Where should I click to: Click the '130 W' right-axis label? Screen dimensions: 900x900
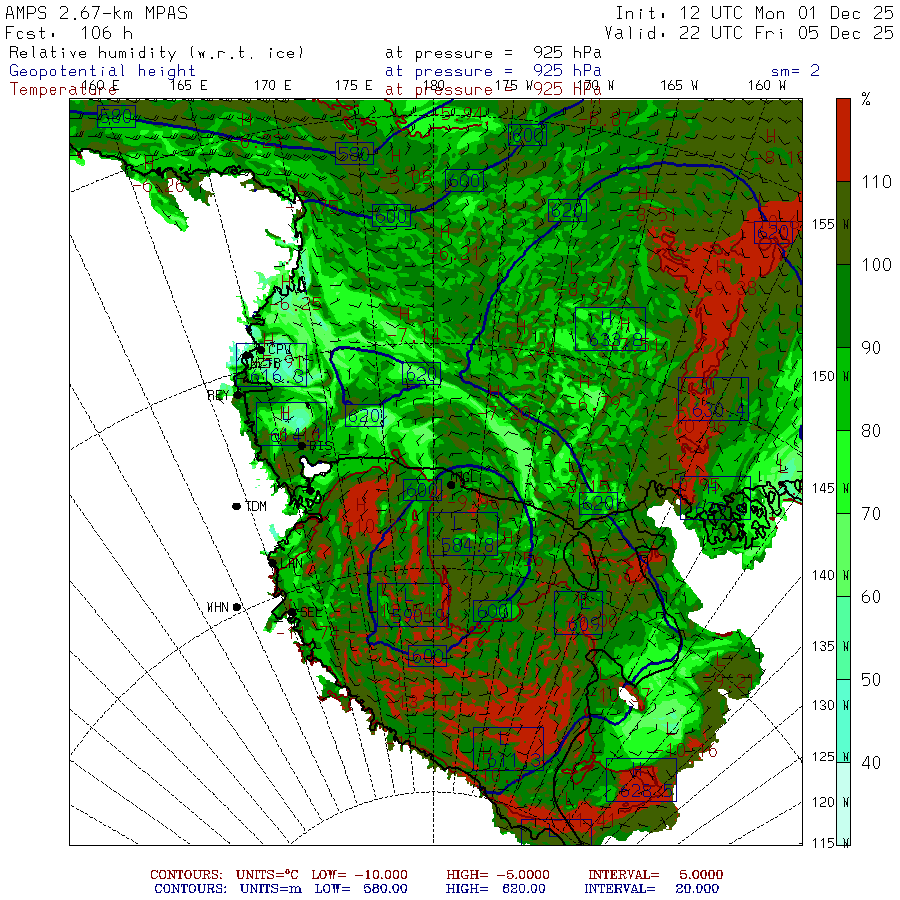(x=831, y=705)
